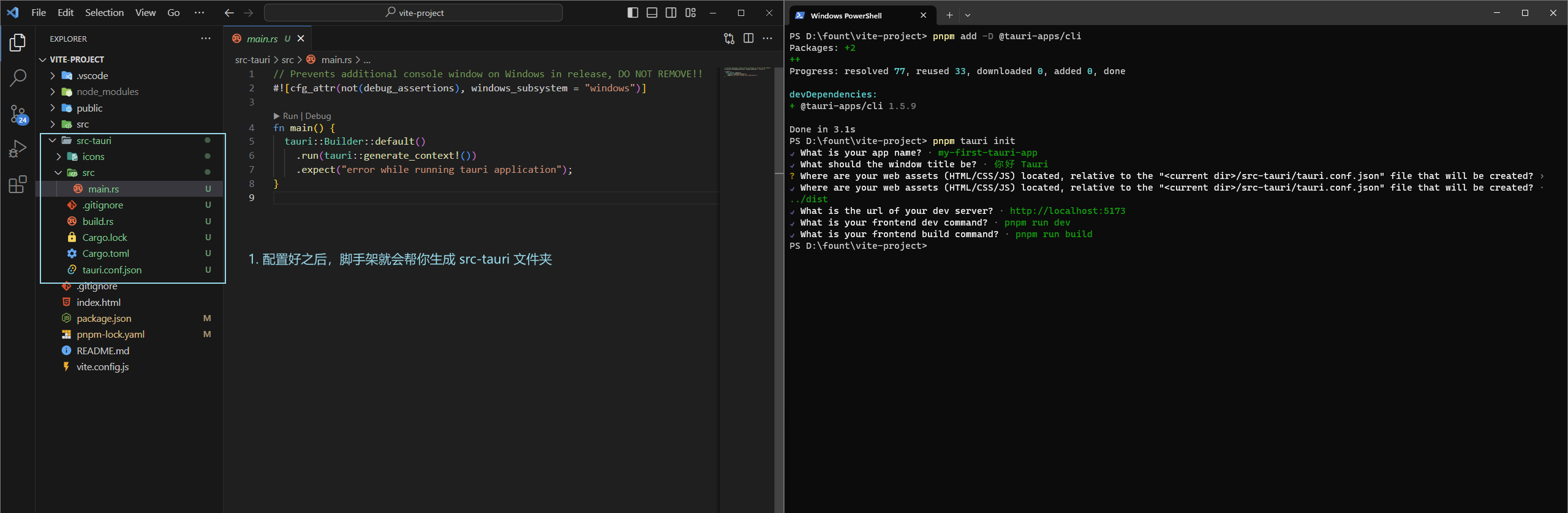Toggle the secondary side bar layout icon
1568x513 pixels.
(x=671, y=12)
